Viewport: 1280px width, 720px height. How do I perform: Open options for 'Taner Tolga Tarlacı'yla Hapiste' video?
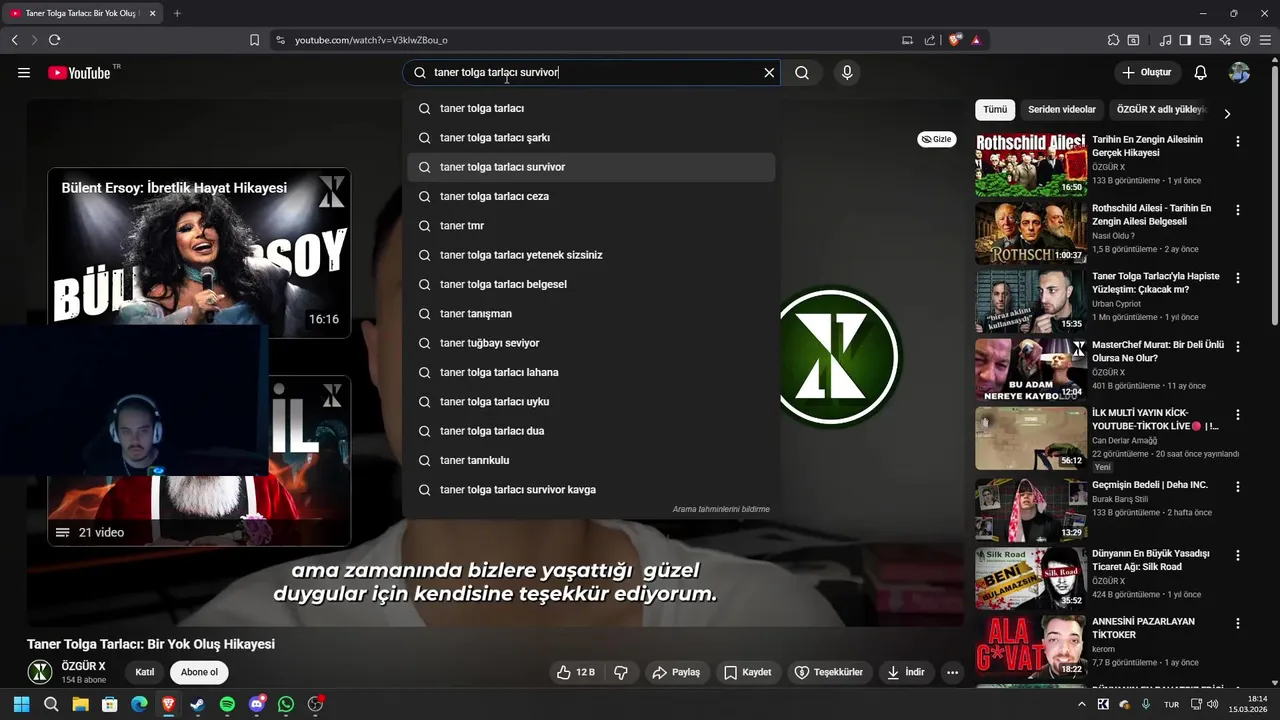click(1238, 279)
